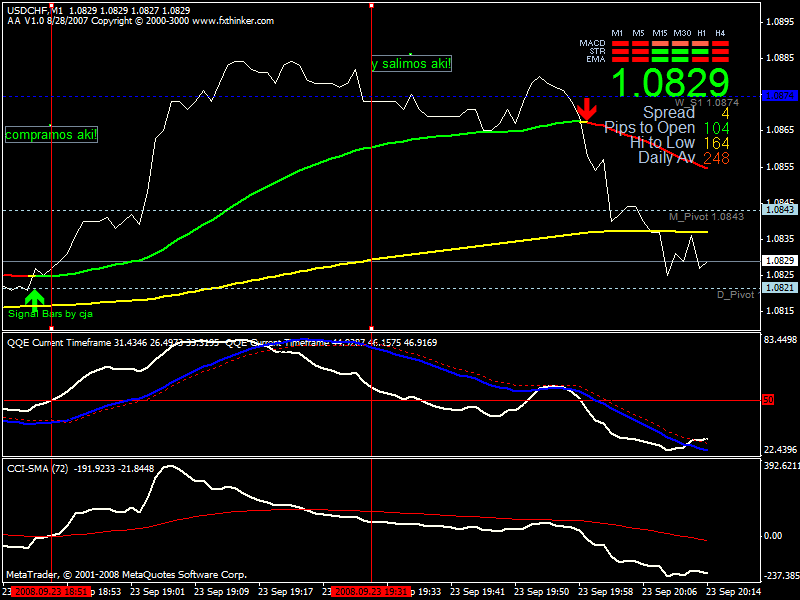
Task: Click the 0.00 CCI scale value
Action: (x=773, y=536)
